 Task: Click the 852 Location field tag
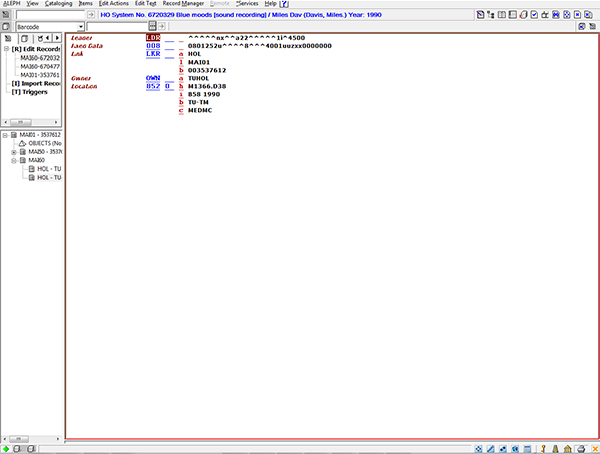152,85
